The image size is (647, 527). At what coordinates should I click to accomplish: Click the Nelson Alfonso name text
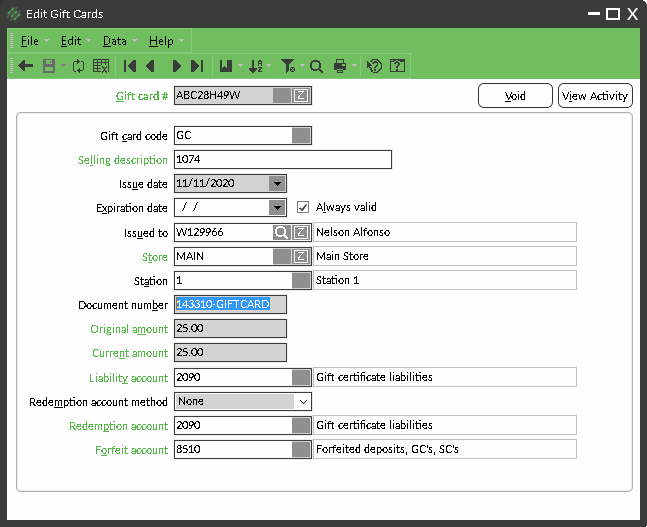[353, 232]
